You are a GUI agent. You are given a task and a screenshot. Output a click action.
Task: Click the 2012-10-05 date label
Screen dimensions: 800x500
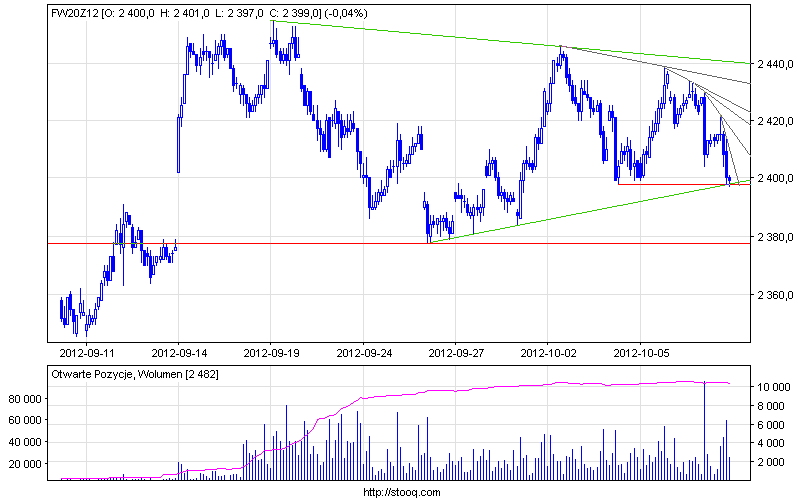coord(641,353)
